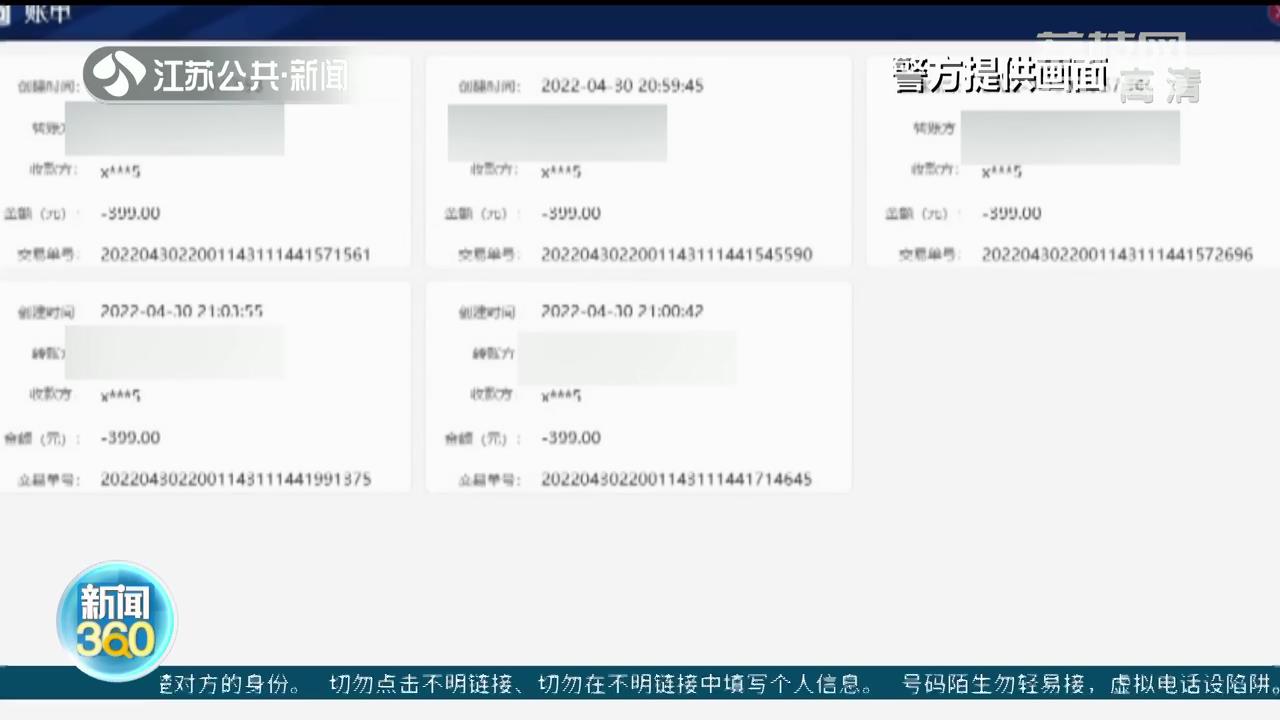Screen dimensions: 1280x720
Task: Click recipient x***5 in the 21:00:42 record
Action: [x=561, y=396]
